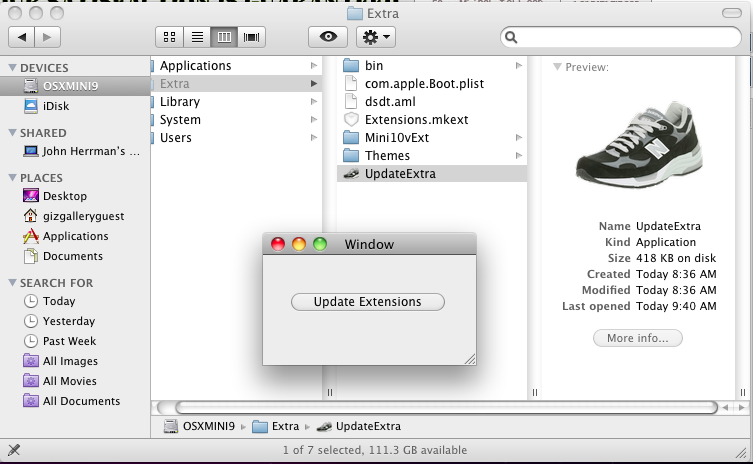
Task: Select the Applications folder in the first column
Action: pyautogui.click(x=236, y=65)
